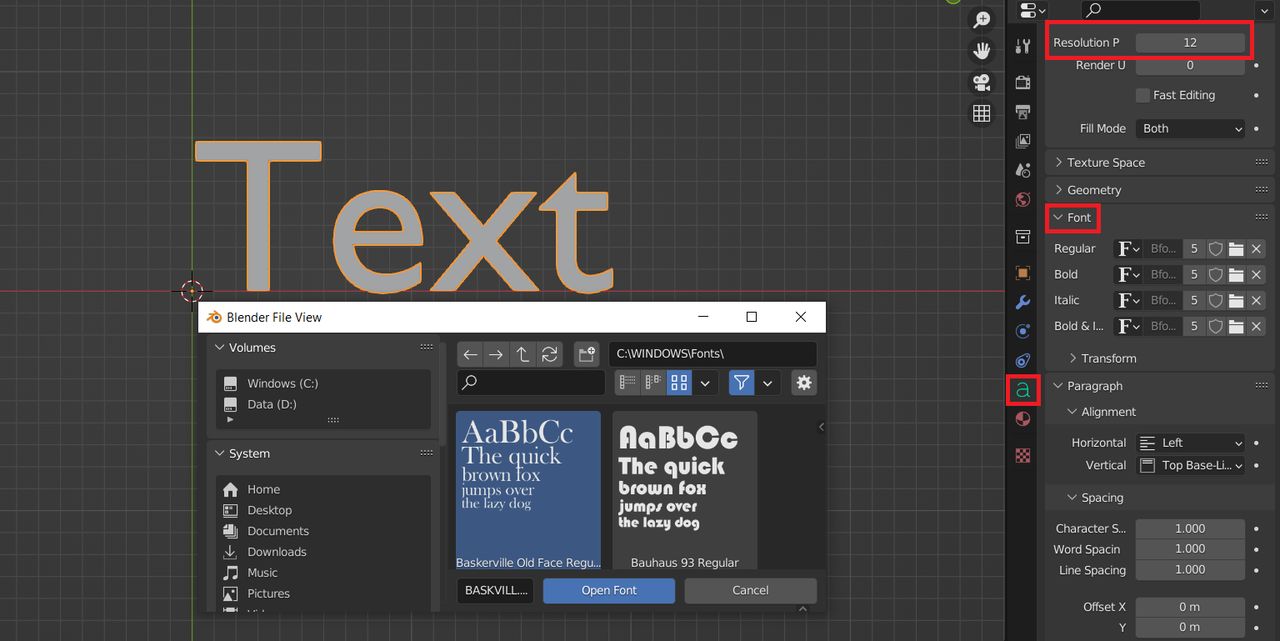Activate the viewport Zoom magnifier icon
1280x641 pixels.
(981, 19)
